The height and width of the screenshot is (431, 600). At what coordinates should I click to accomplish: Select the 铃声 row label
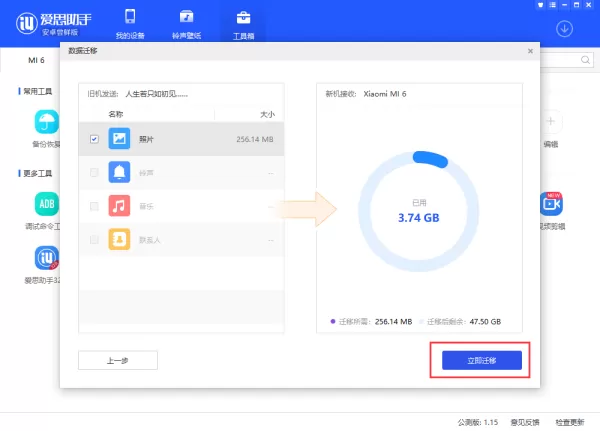pos(146,173)
